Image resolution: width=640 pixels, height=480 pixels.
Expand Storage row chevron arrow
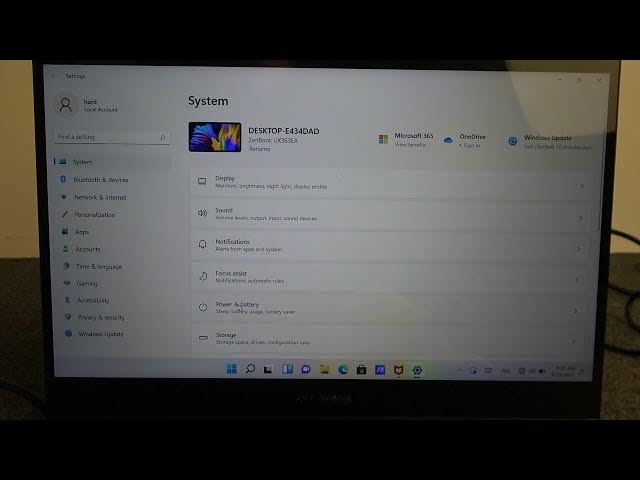573,341
